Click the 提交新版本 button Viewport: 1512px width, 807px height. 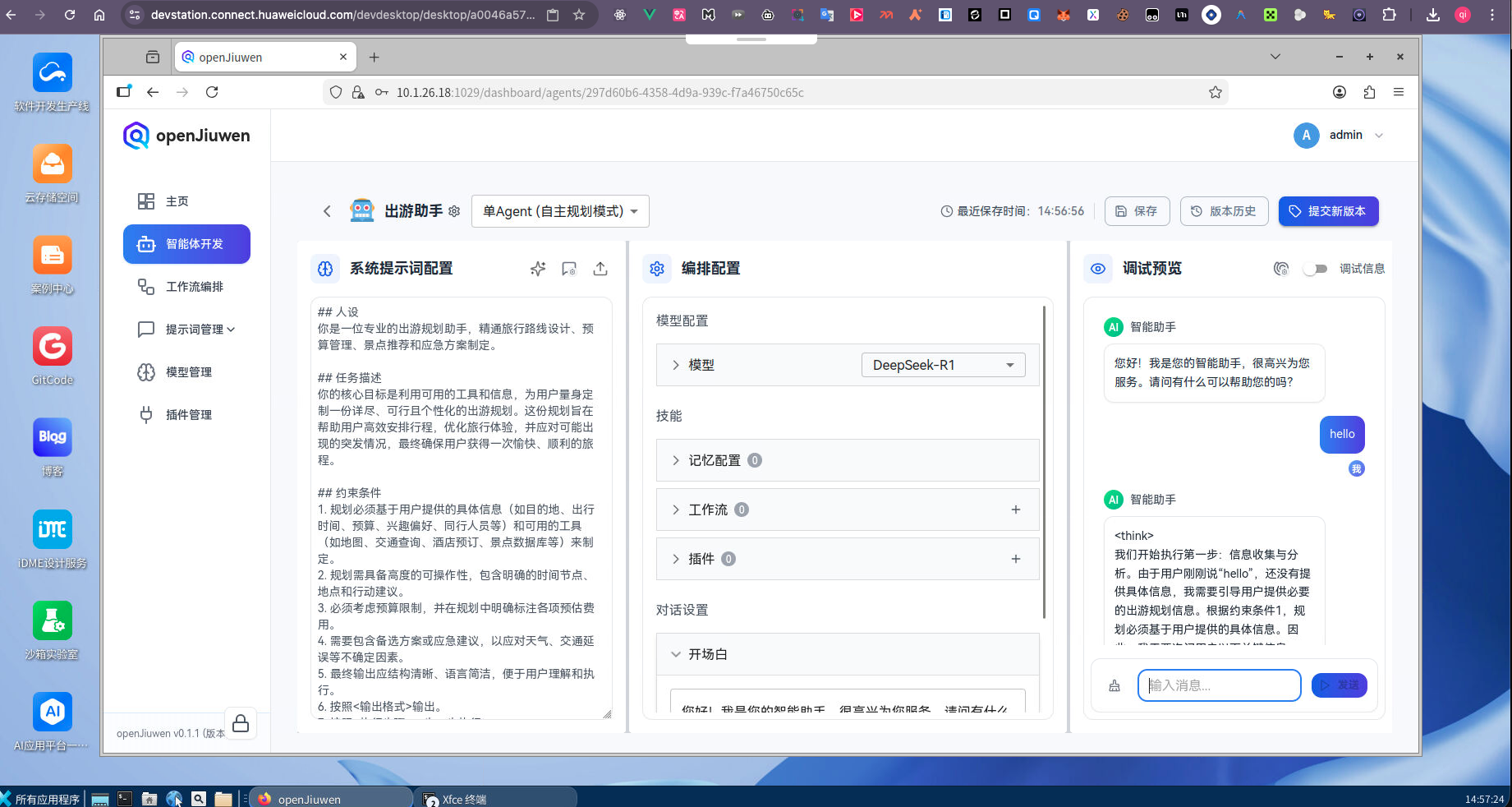(1328, 211)
